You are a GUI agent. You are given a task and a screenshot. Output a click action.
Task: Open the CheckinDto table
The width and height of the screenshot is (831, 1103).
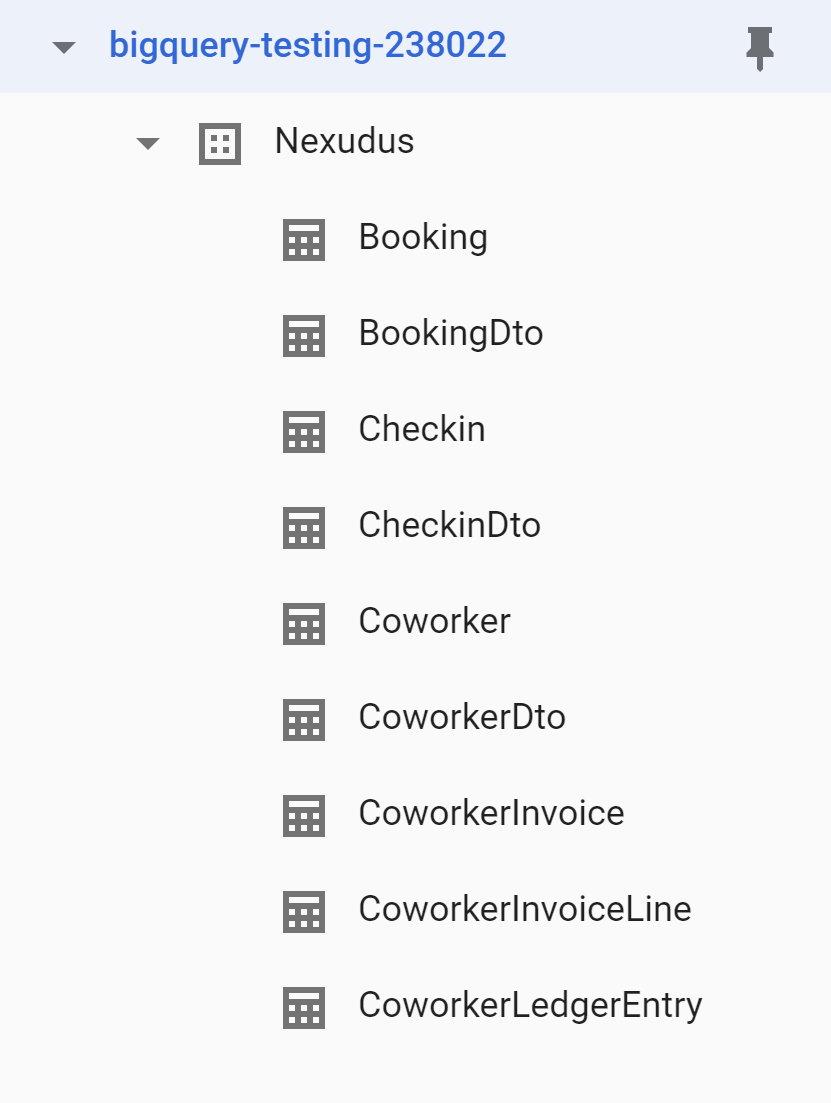450,525
